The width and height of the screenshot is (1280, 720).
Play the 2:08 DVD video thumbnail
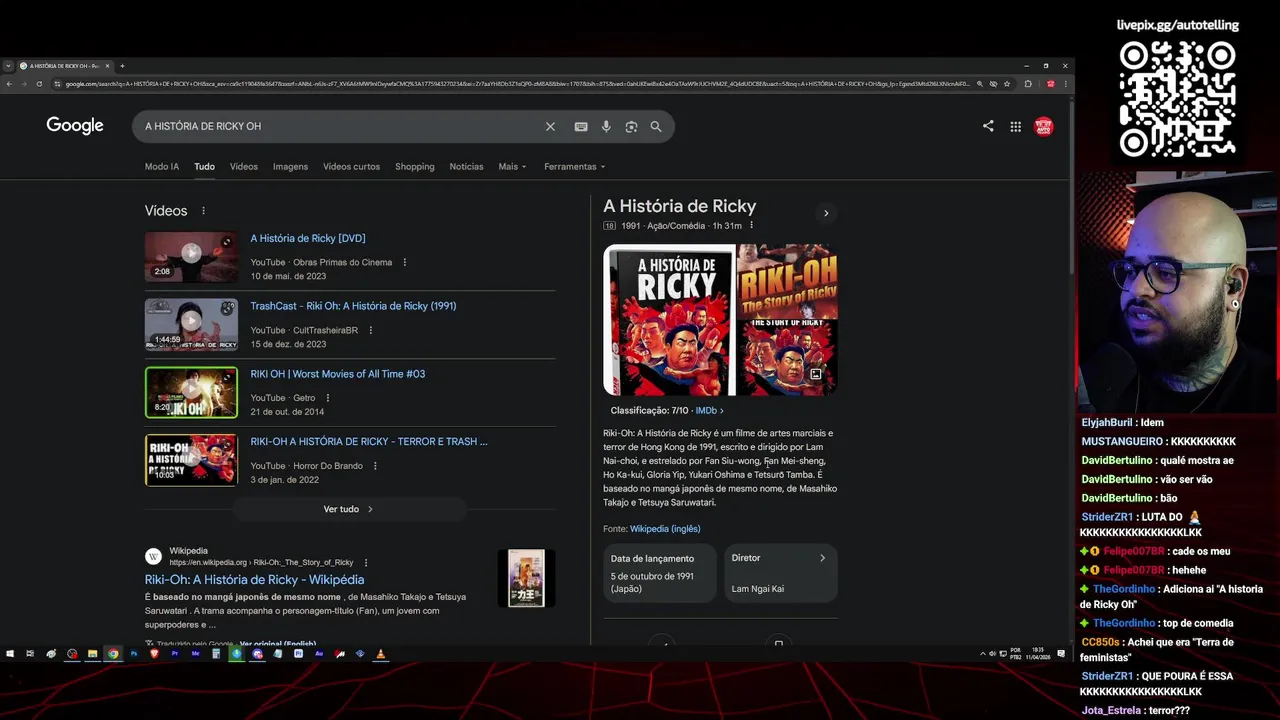pyautogui.click(x=191, y=257)
